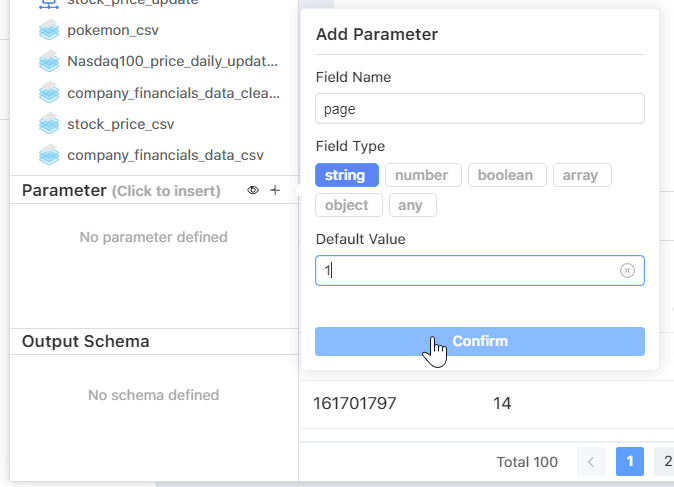Click the company_financials_data_clean dataset icon
Screen dimensions: 674x487
coord(50,93)
